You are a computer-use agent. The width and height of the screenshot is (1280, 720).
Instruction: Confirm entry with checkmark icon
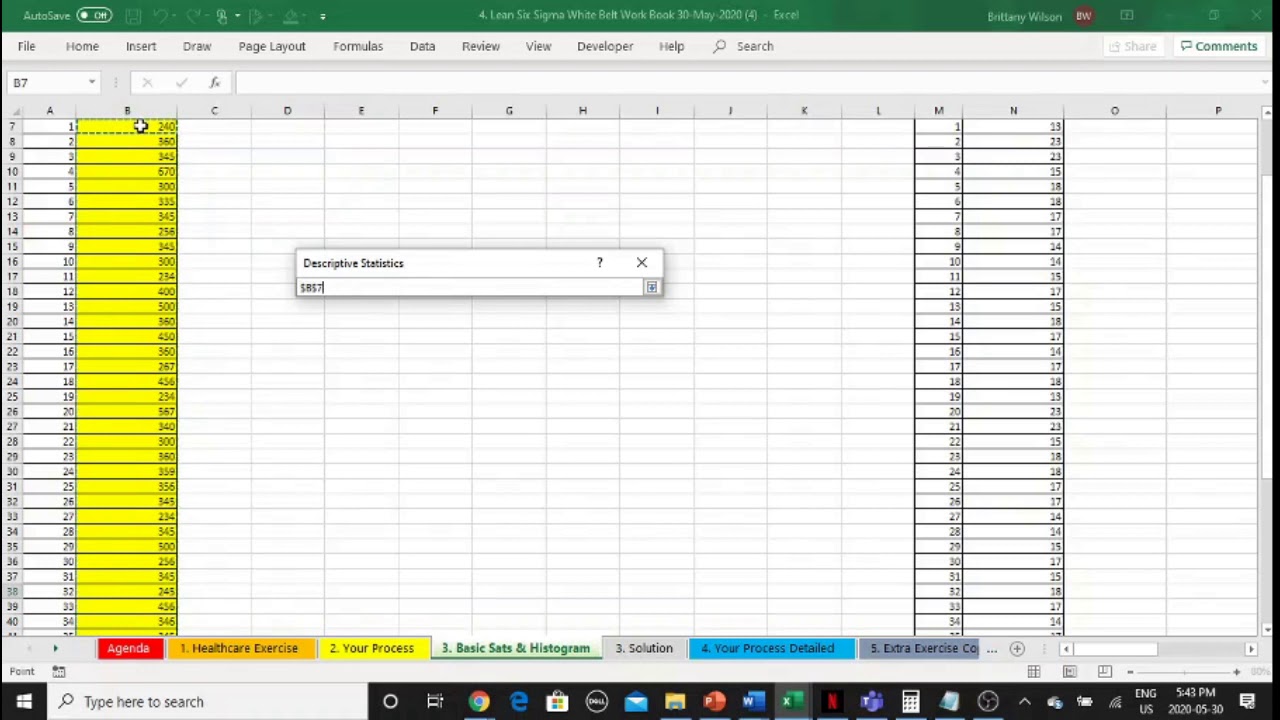click(181, 82)
